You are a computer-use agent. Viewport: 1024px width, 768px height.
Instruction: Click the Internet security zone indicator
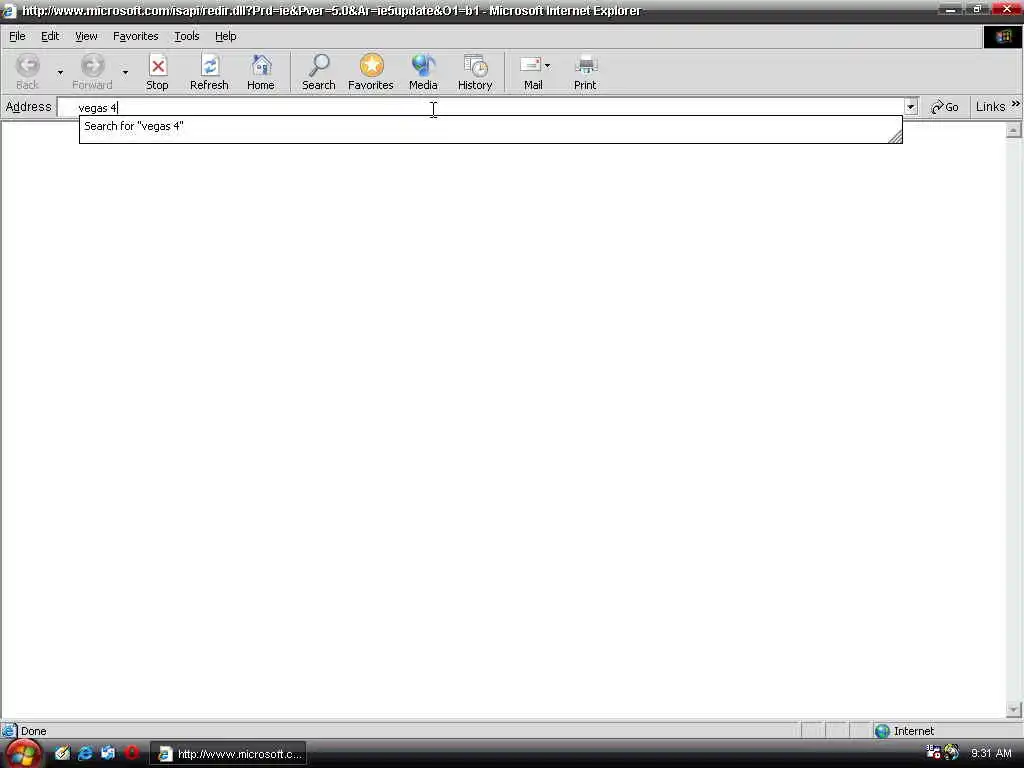(904, 731)
